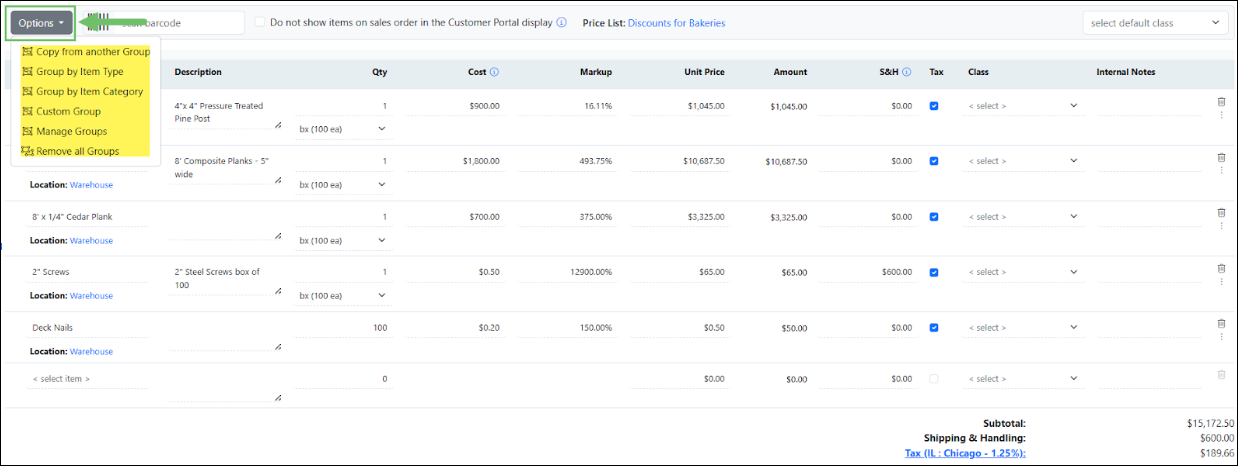Open three-dot menu for Composite Planks row
This screenshot has width=1238, height=466.
pyautogui.click(x=1221, y=170)
